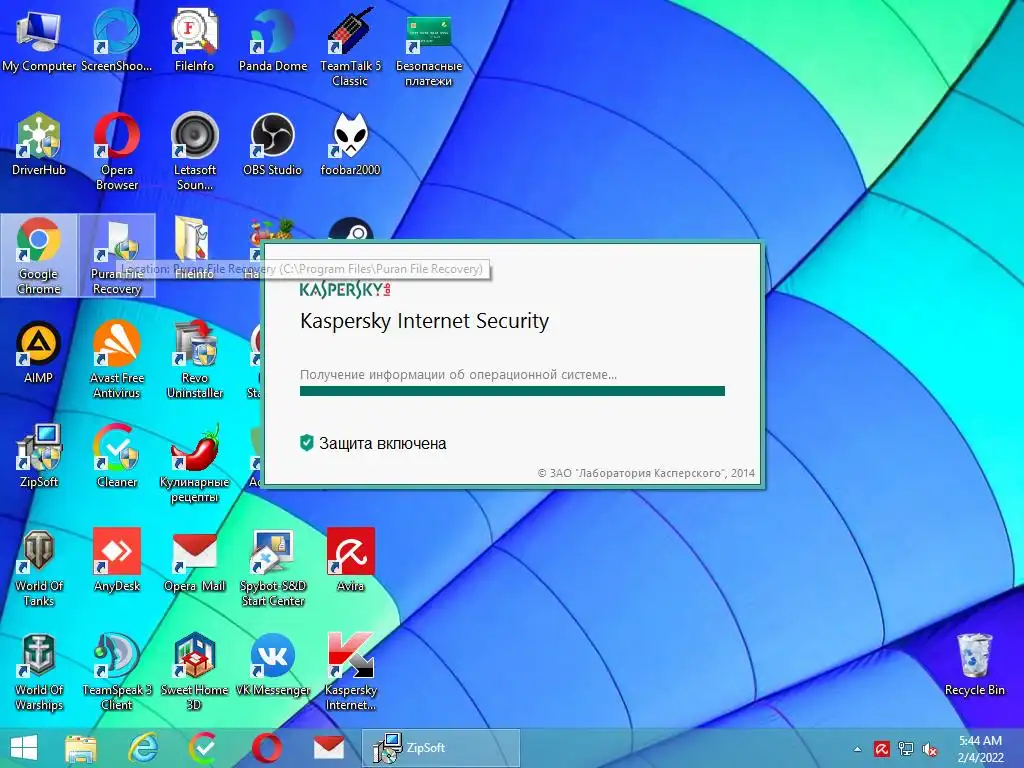Open Opera from the taskbar
This screenshot has width=1024, height=768.
click(267, 748)
